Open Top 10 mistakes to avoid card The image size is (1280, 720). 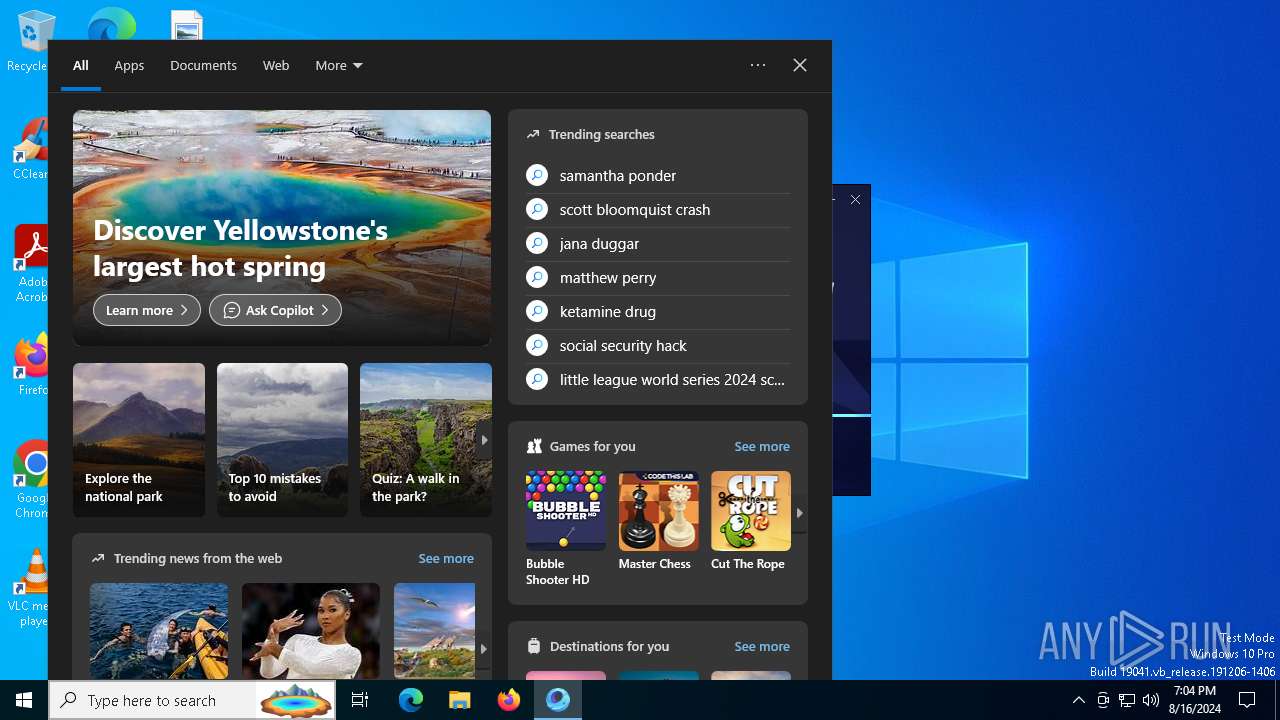pyautogui.click(x=282, y=440)
